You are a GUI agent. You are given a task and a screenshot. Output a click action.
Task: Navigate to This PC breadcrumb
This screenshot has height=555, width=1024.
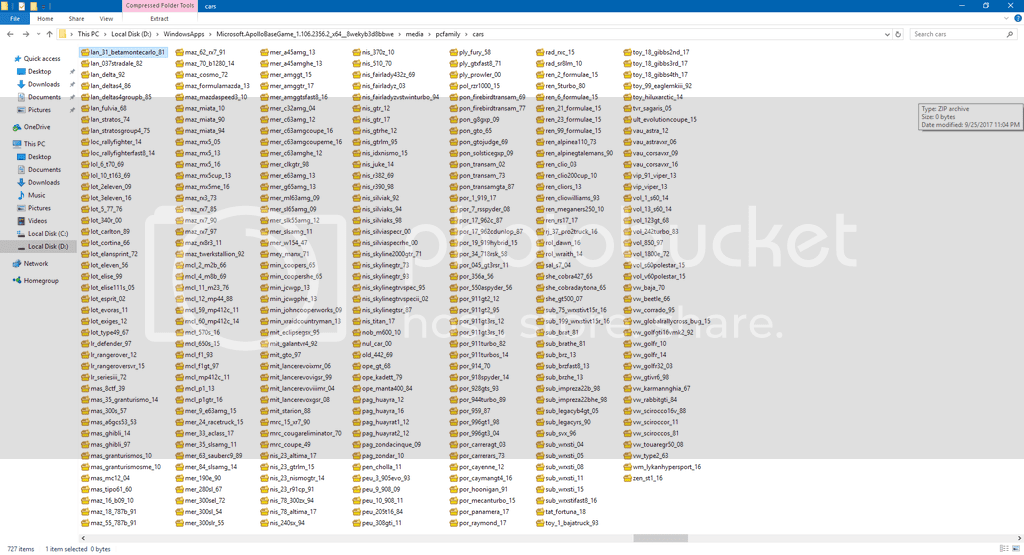pyautogui.click(x=88, y=34)
